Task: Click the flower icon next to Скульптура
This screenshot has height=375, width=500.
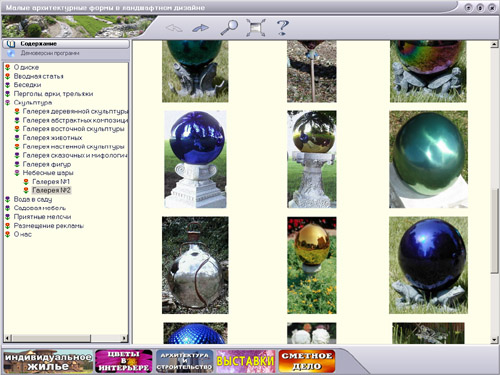Action: [8, 103]
